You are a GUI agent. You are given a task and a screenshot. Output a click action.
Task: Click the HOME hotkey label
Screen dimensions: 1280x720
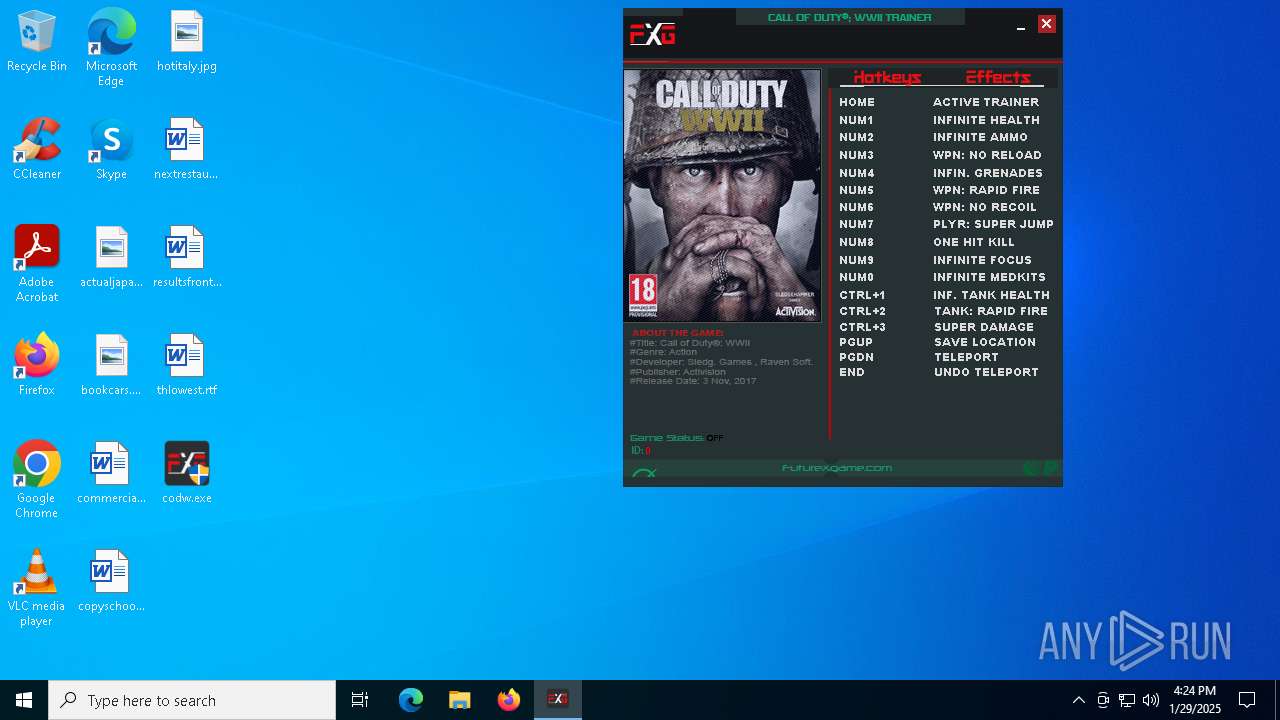857,102
